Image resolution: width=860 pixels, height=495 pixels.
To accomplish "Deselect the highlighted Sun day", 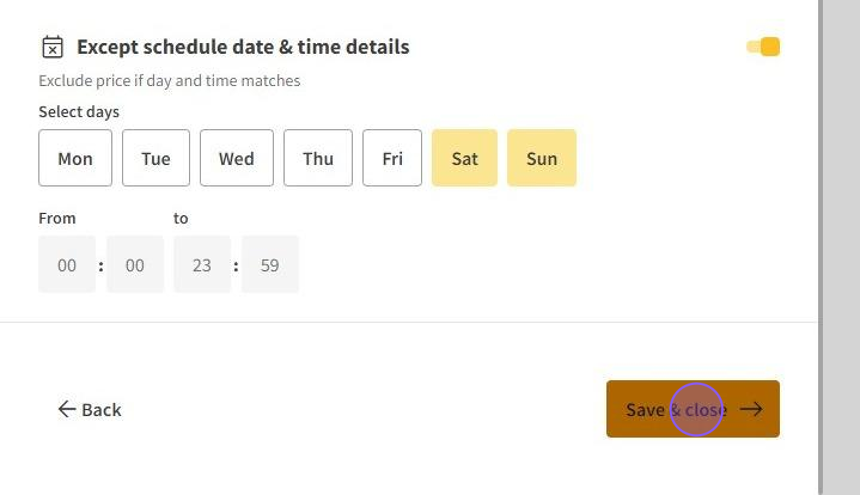I will pos(541,158).
